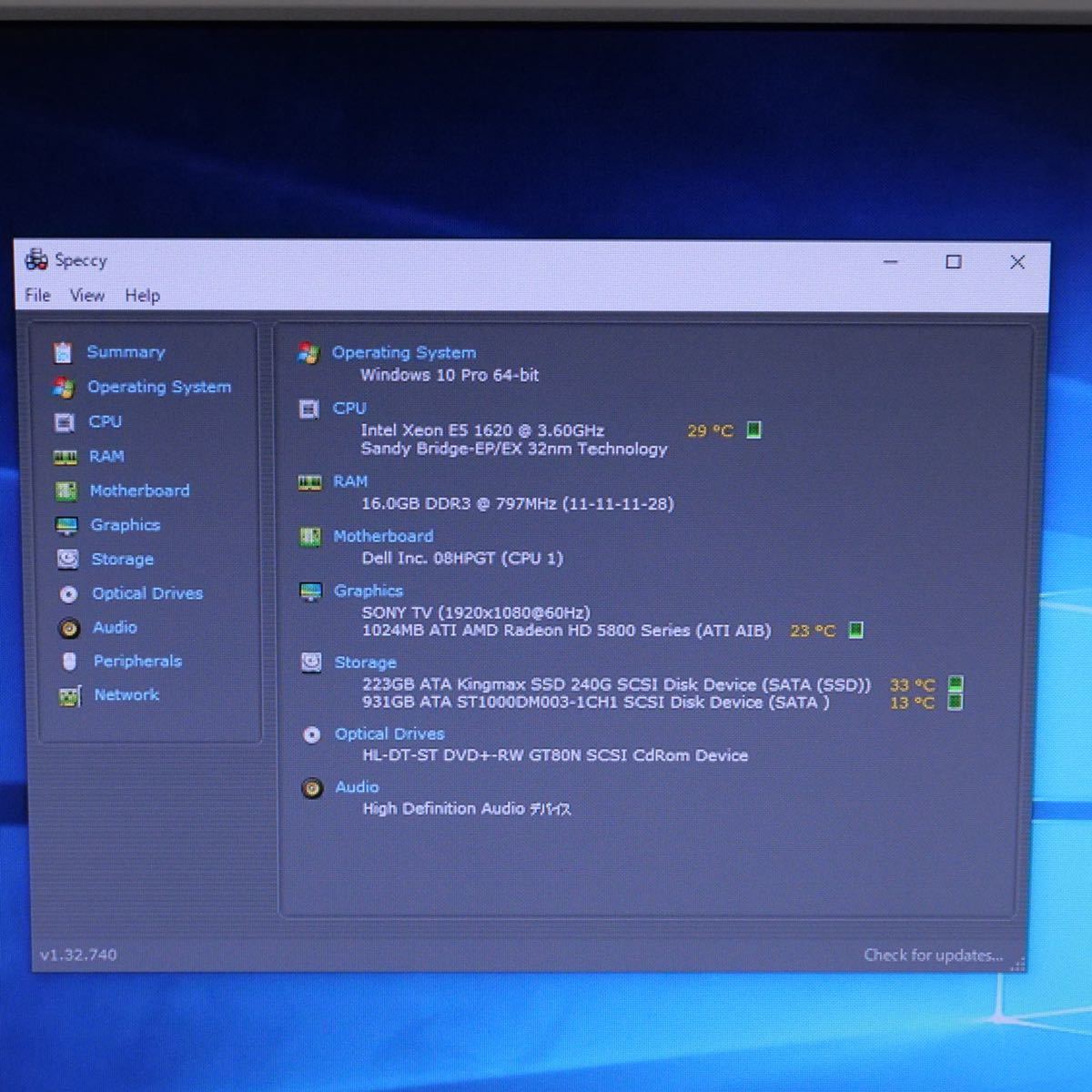Click the SONY TV (1920x1080@60Hz) text
The height and width of the screenshot is (1092, 1092).
point(476,612)
